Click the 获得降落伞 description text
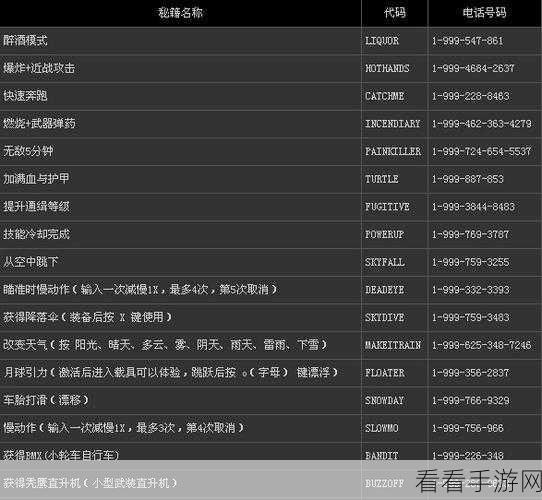542x500 pixels. (x=87, y=317)
